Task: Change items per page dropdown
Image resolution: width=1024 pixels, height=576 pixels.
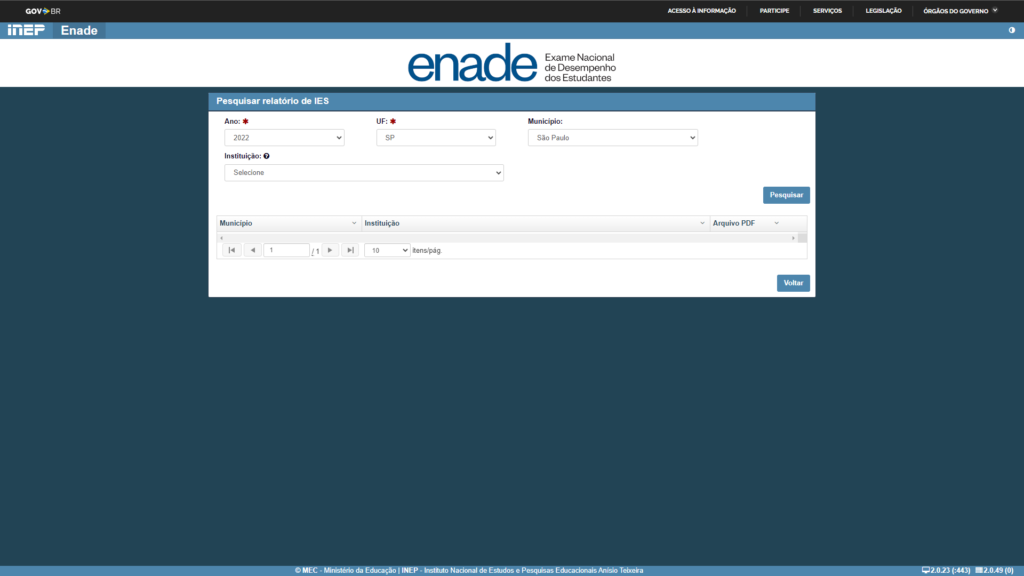Action: pyautogui.click(x=387, y=250)
